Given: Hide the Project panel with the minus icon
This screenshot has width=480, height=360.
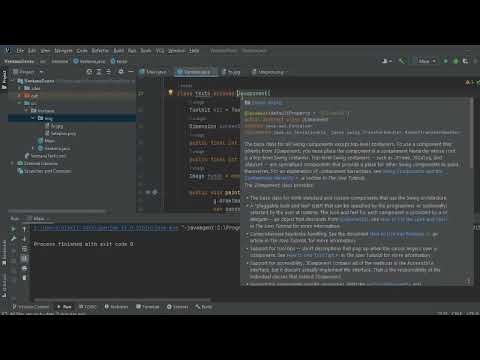Looking at the screenshot, I should pyautogui.click(x=131, y=72).
